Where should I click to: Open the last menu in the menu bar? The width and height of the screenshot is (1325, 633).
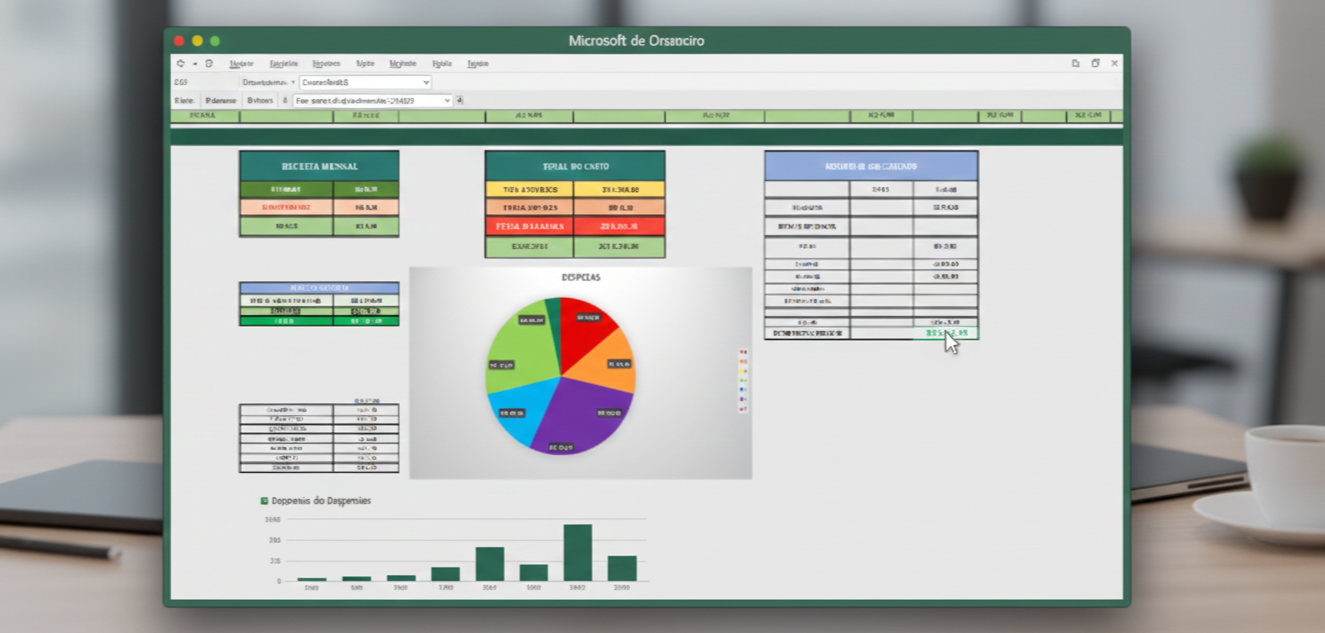point(478,63)
